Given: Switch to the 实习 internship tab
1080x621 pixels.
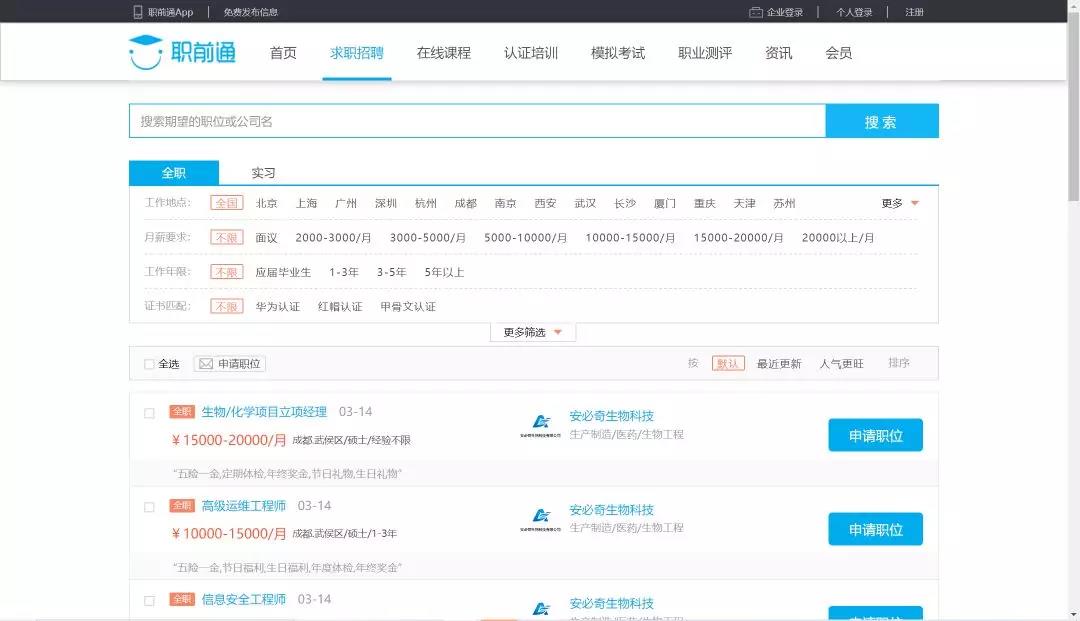Looking at the screenshot, I should (x=262, y=172).
